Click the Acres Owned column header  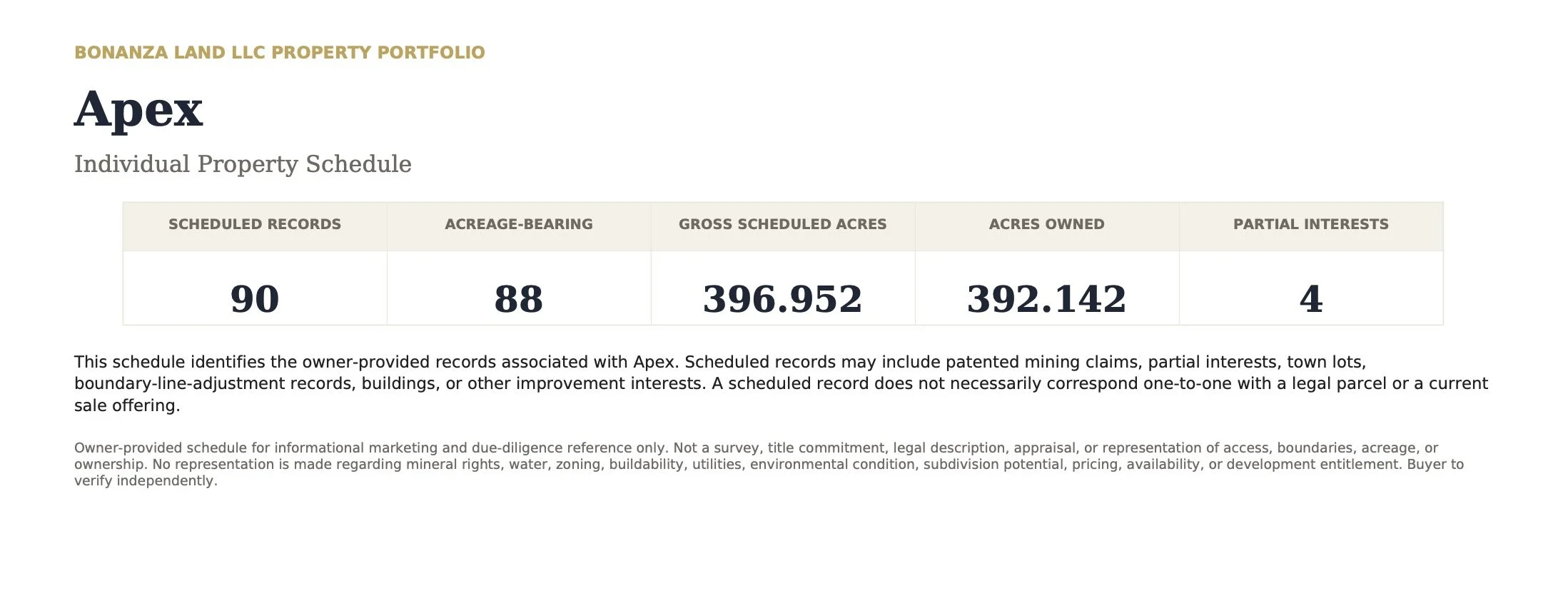coord(1047,224)
